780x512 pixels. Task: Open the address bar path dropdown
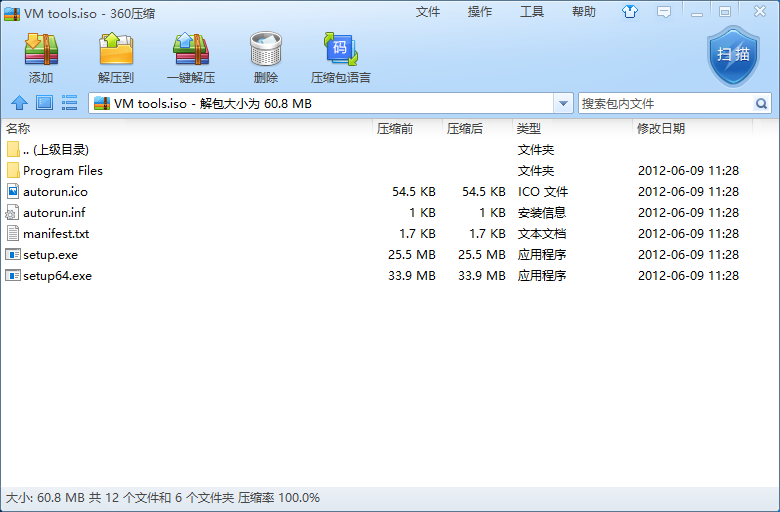point(563,103)
